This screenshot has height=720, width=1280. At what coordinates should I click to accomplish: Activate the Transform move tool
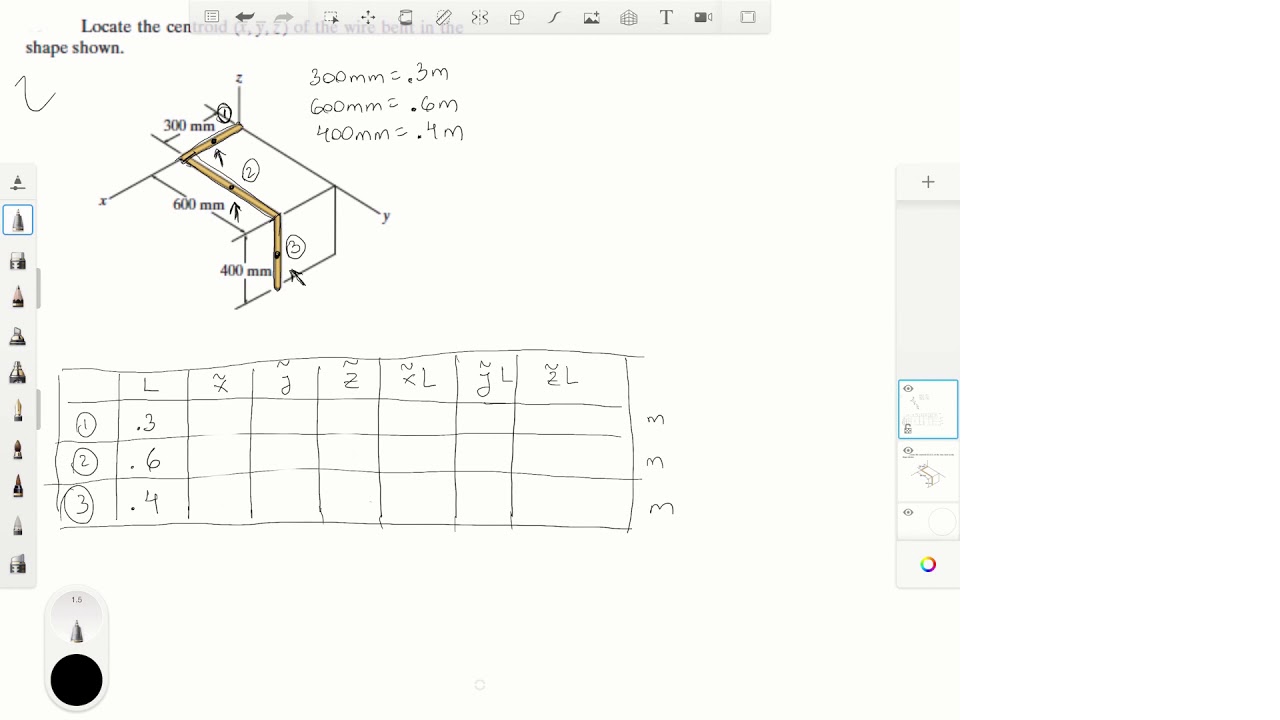tap(368, 17)
